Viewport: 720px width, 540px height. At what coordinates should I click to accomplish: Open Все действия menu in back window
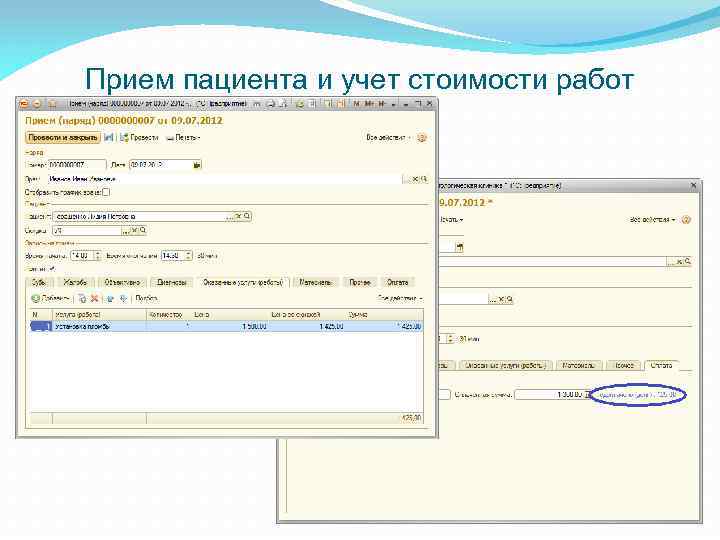(x=652, y=220)
